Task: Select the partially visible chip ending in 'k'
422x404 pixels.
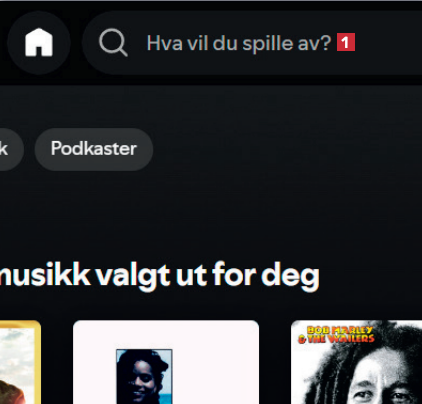Action: 11,149
